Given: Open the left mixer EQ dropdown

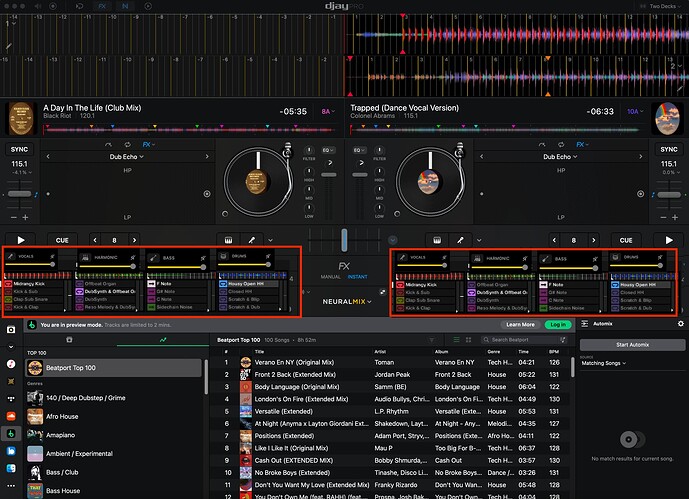Looking at the screenshot, I should 328,150.
